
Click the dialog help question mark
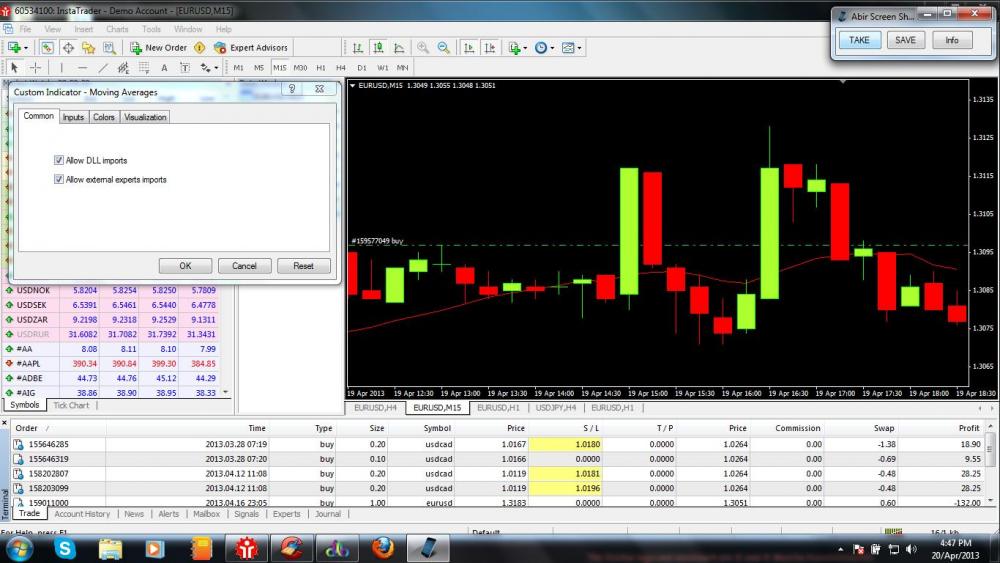[x=292, y=89]
